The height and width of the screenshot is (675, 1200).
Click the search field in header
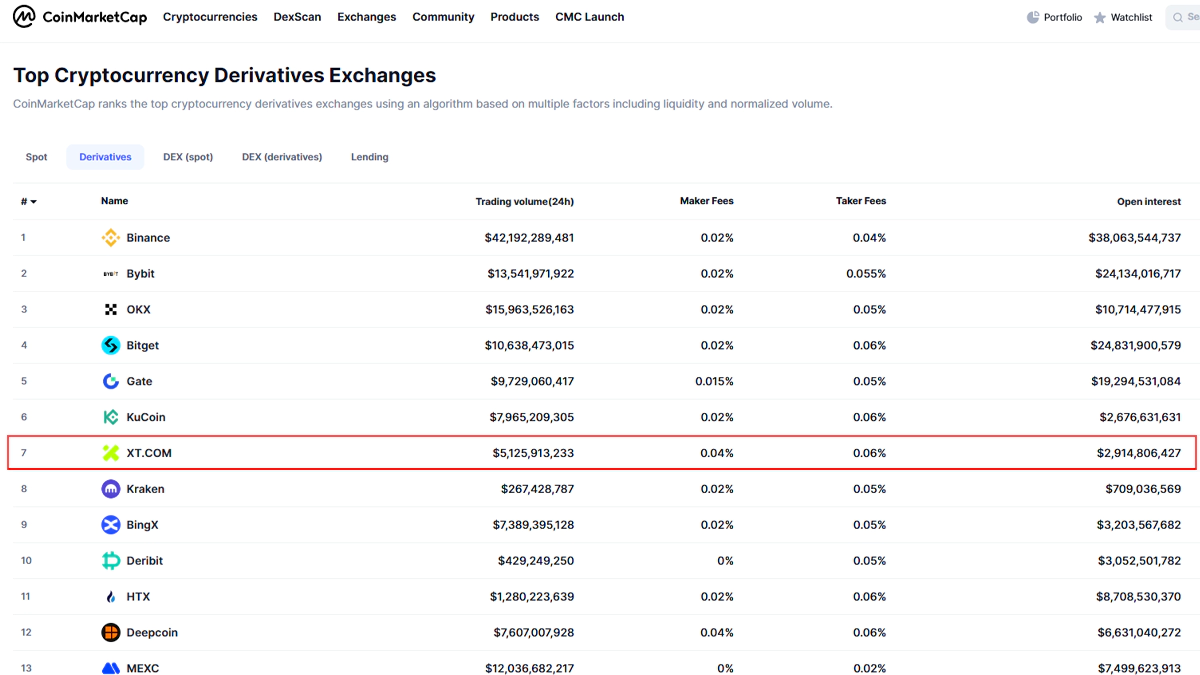point(1184,18)
